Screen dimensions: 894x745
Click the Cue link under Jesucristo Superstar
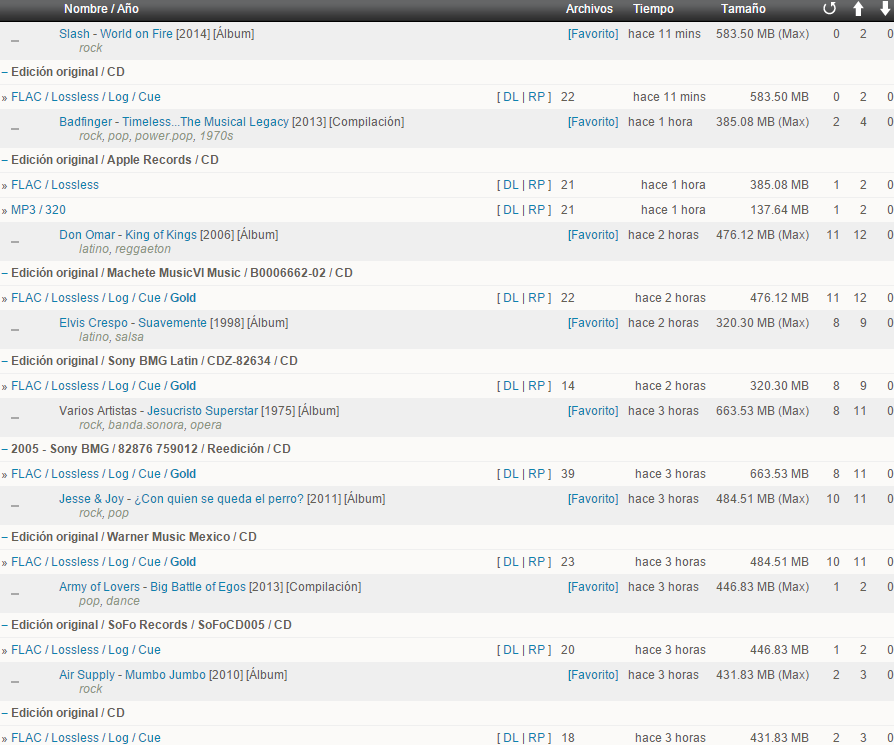point(148,473)
